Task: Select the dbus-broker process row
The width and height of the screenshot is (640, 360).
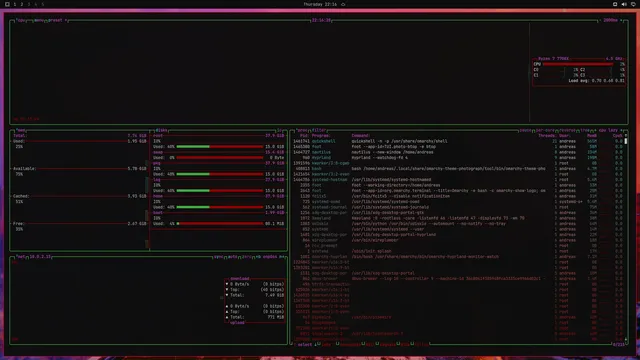Action: (x=458, y=279)
